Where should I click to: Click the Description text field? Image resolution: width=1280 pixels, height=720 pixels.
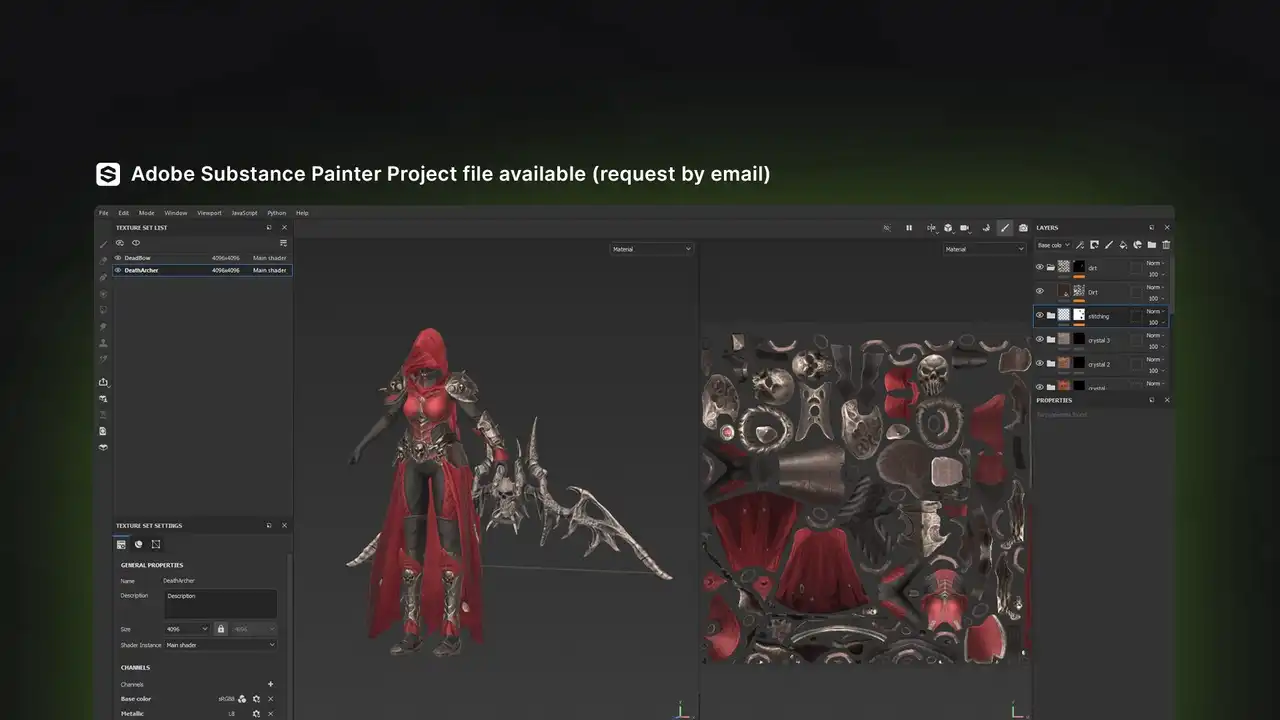220,603
